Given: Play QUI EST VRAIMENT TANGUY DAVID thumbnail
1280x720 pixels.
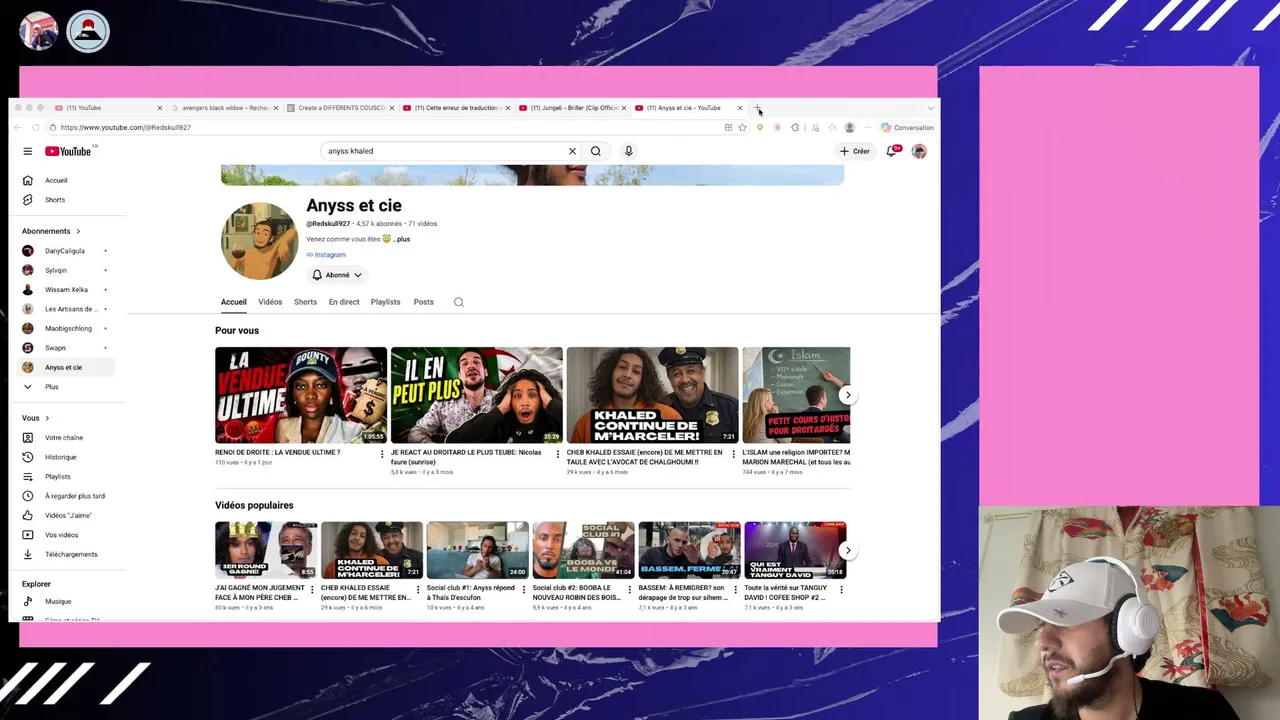Looking at the screenshot, I should click(796, 550).
